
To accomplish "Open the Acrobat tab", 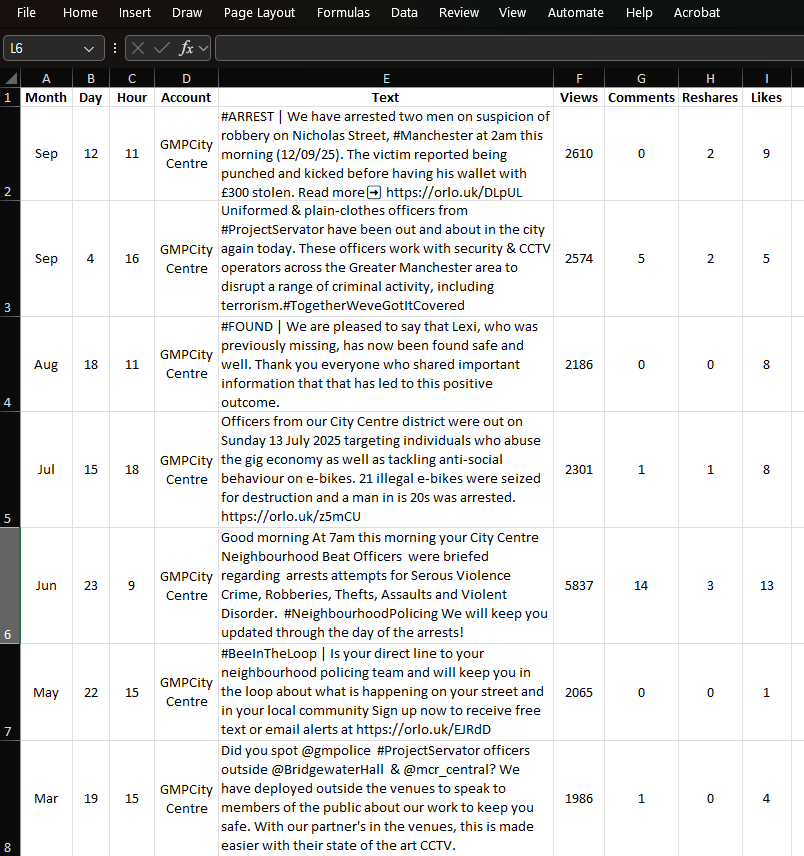I will click(697, 13).
